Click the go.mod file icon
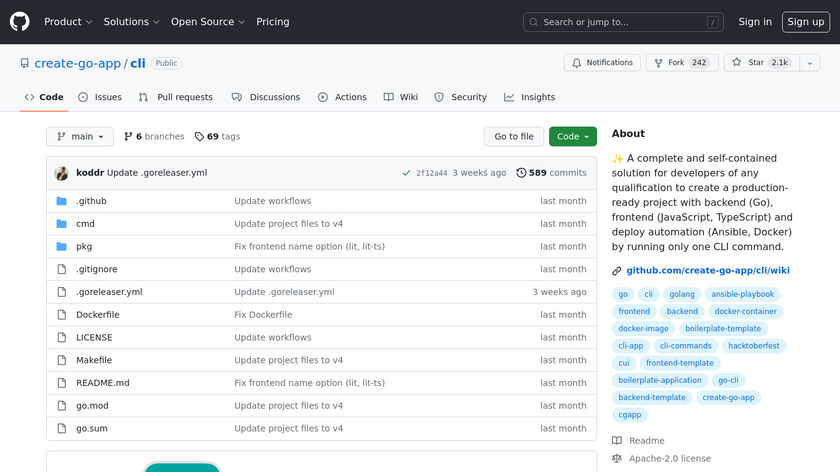 [62, 406]
